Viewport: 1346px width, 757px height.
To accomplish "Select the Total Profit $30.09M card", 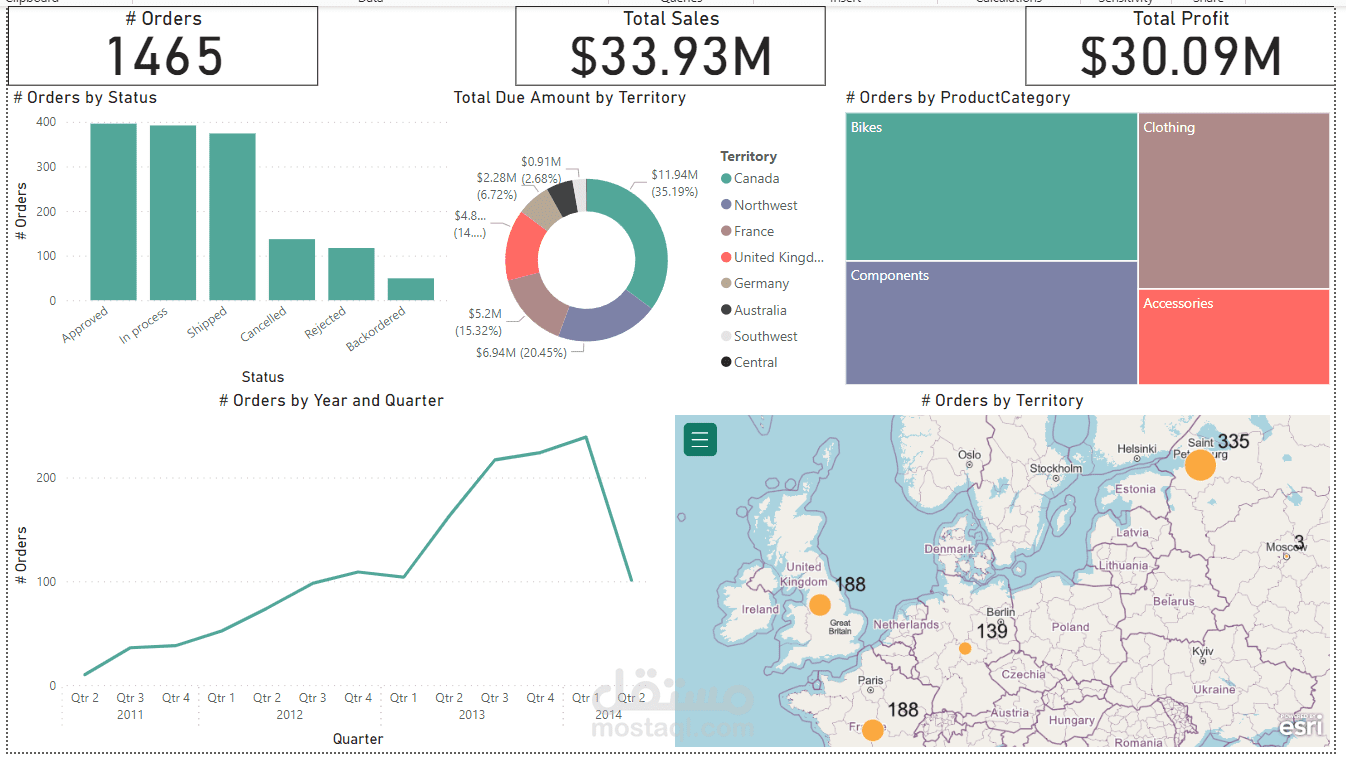I will [x=1180, y=46].
